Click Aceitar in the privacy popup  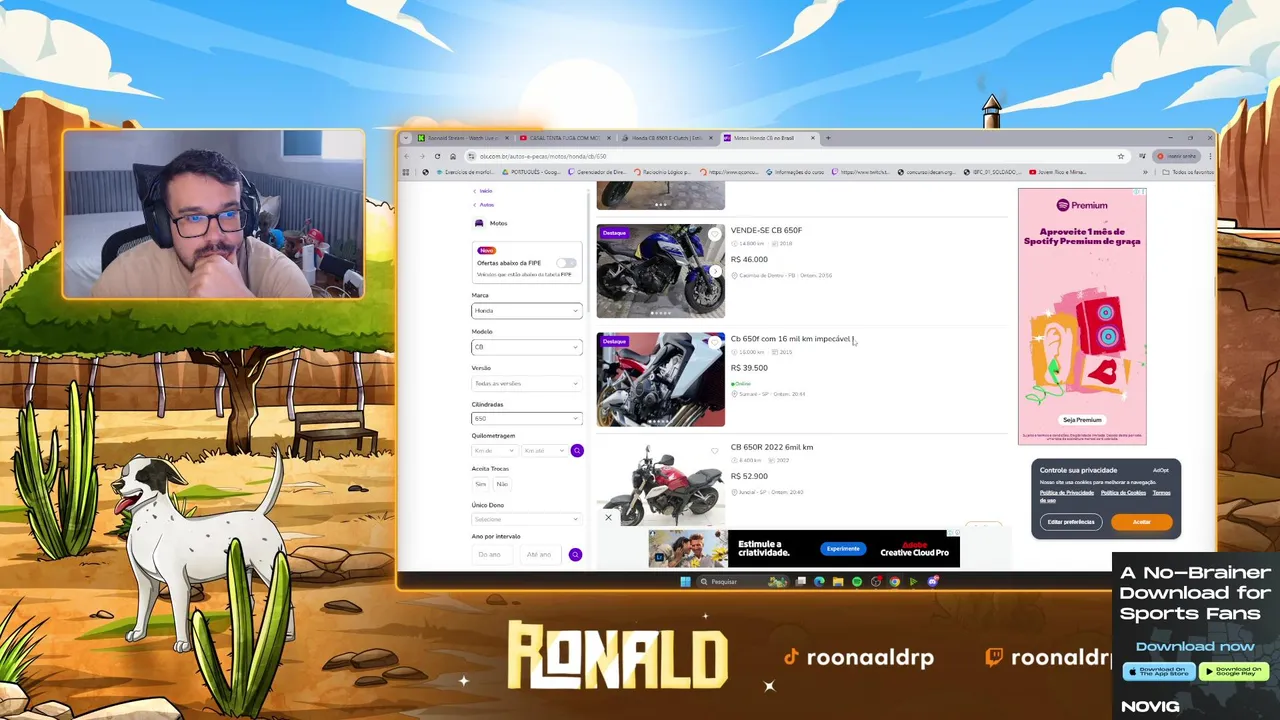(x=1141, y=522)
